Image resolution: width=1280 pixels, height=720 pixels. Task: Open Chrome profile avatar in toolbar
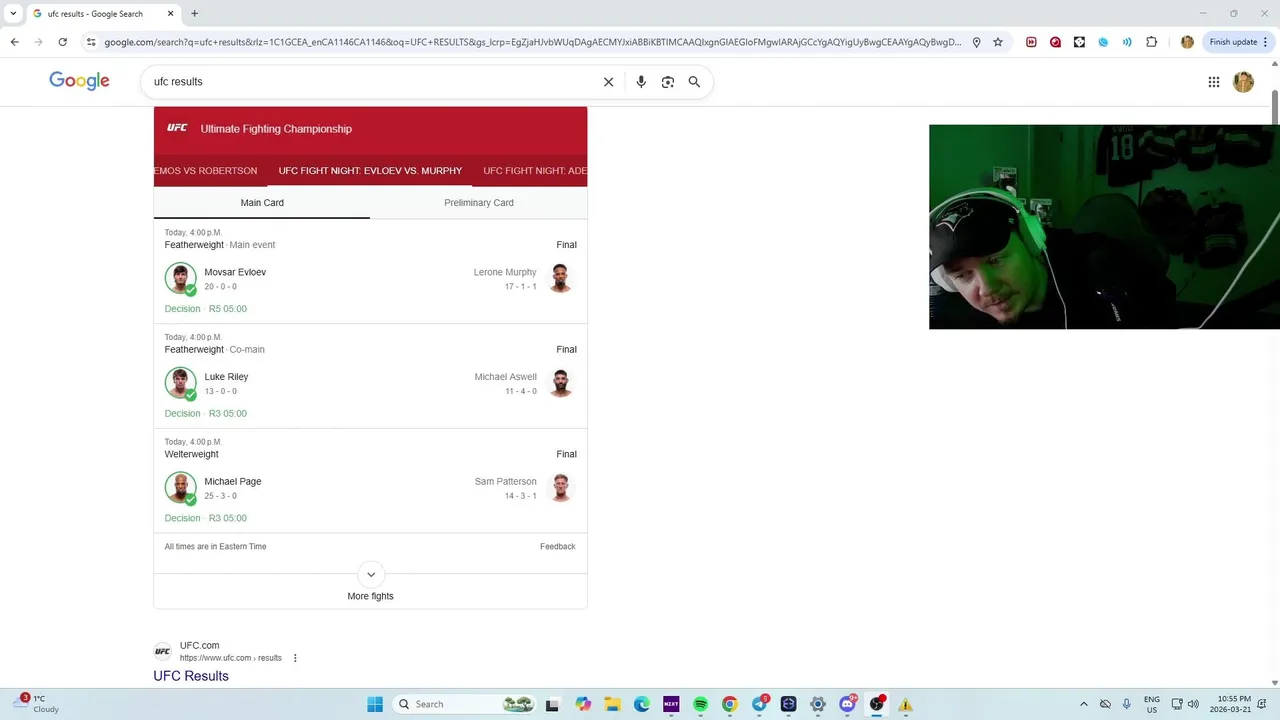pos(1187,42)
